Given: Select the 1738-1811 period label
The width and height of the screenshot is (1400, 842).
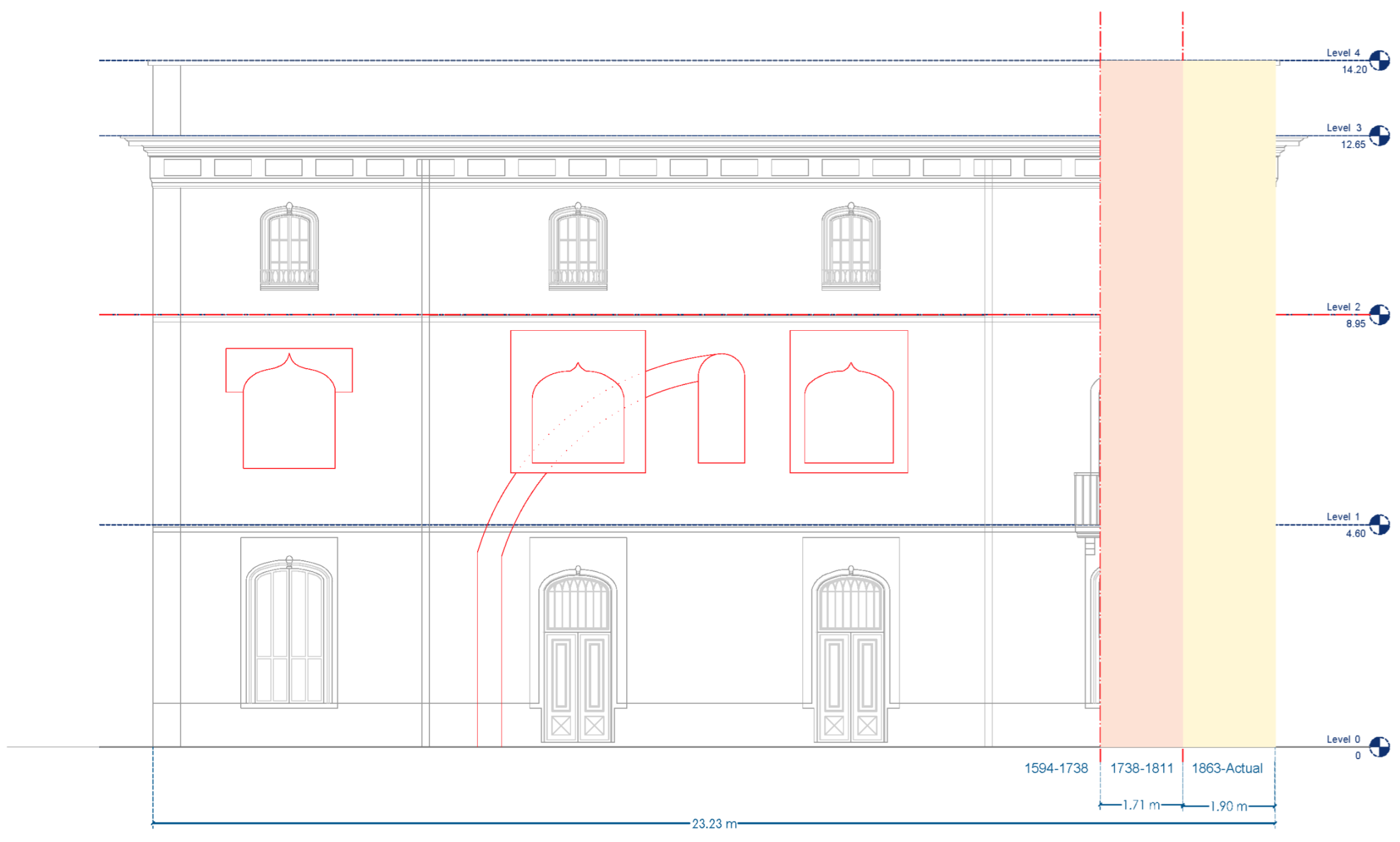Looking at the screenshot, I should pos(1141,768).
